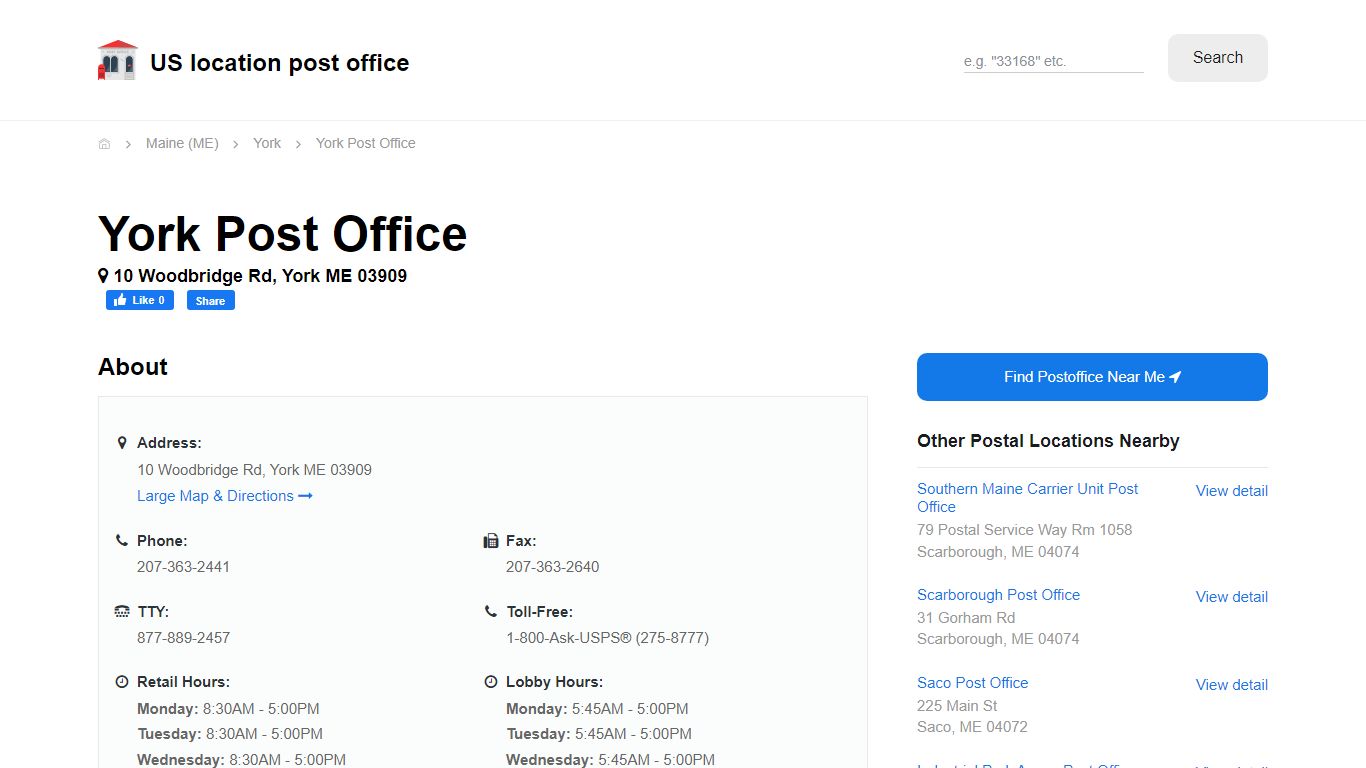Click the Fax machine icon
1366x768 pixels.
pos(491,541)
